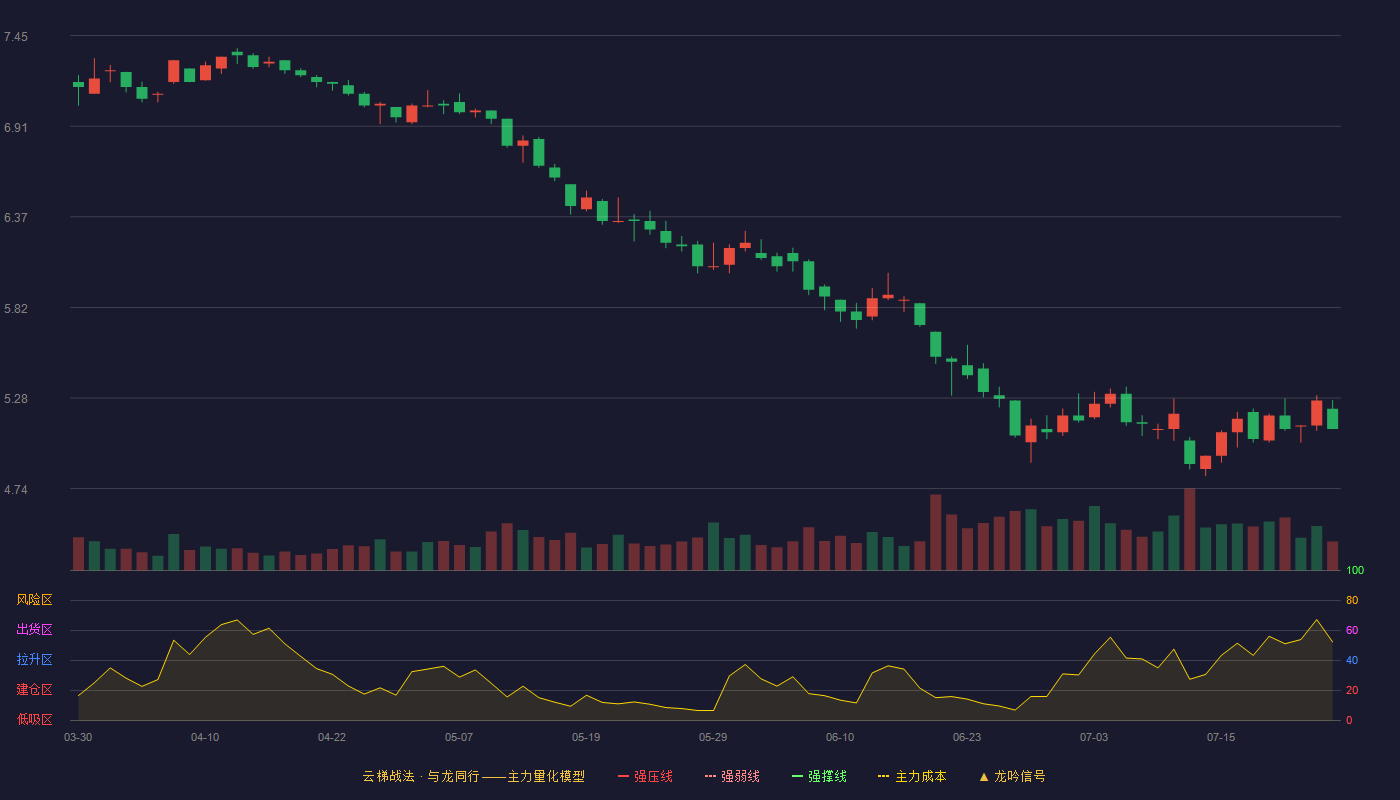Click the 06-10 date label
1400x800 pixels.
(x=840, y=737)
